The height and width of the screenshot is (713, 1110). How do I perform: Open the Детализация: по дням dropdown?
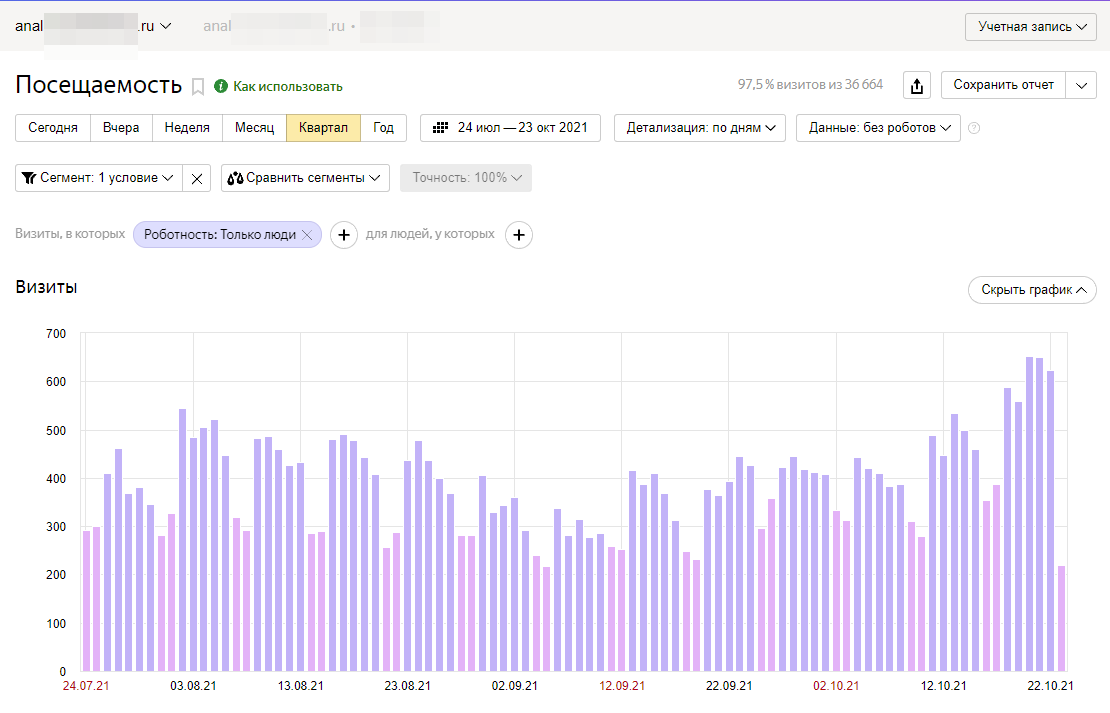tap(699, 128)
